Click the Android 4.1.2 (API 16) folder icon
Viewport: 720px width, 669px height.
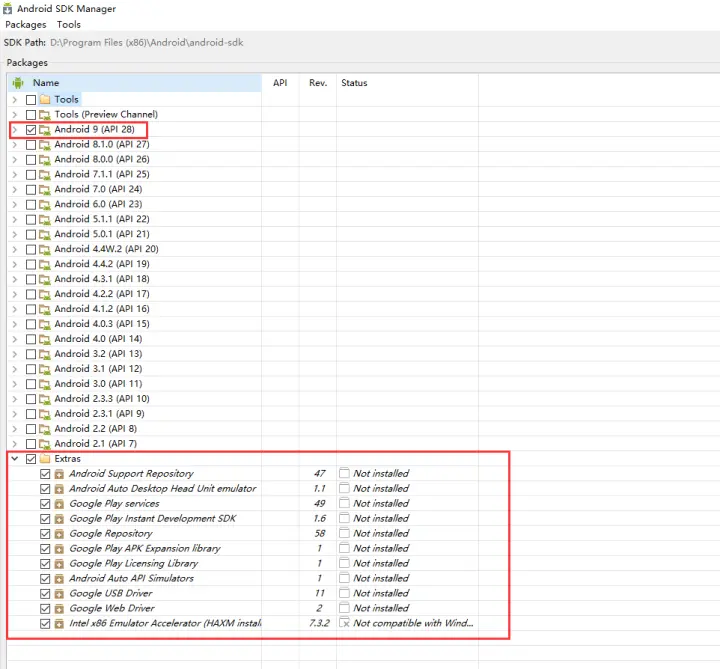pos(45,309)
